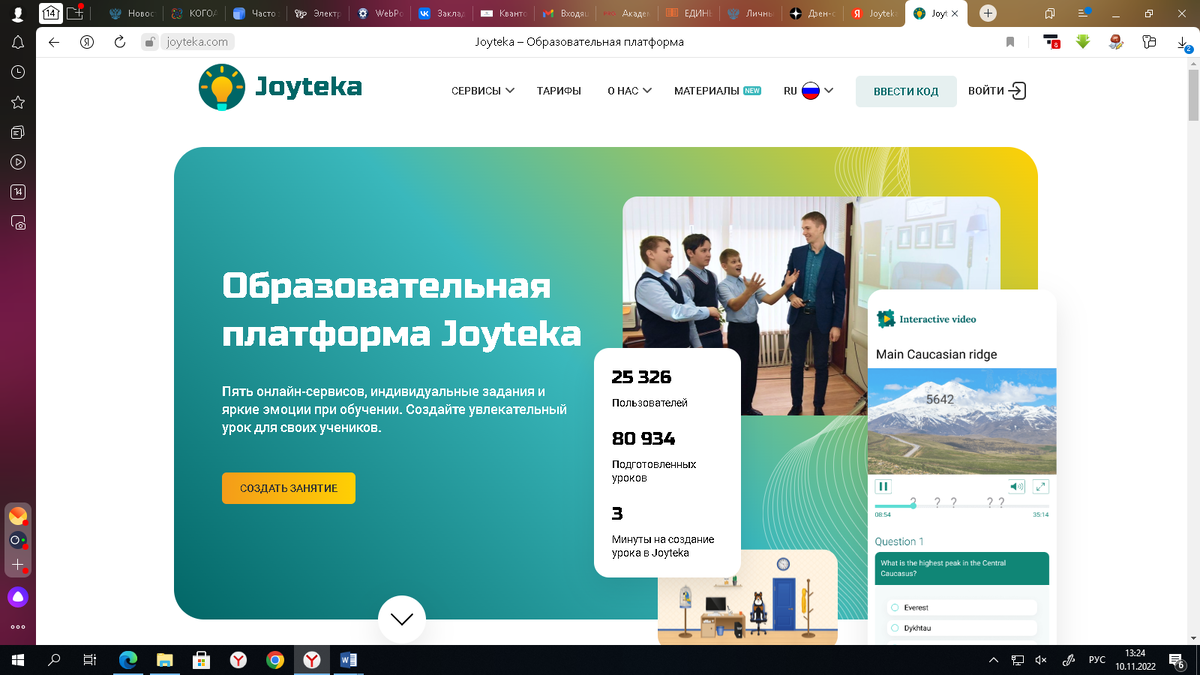Switch to the Кванто tab
This screenshot has width=1200, height=675.
[503, 14]
